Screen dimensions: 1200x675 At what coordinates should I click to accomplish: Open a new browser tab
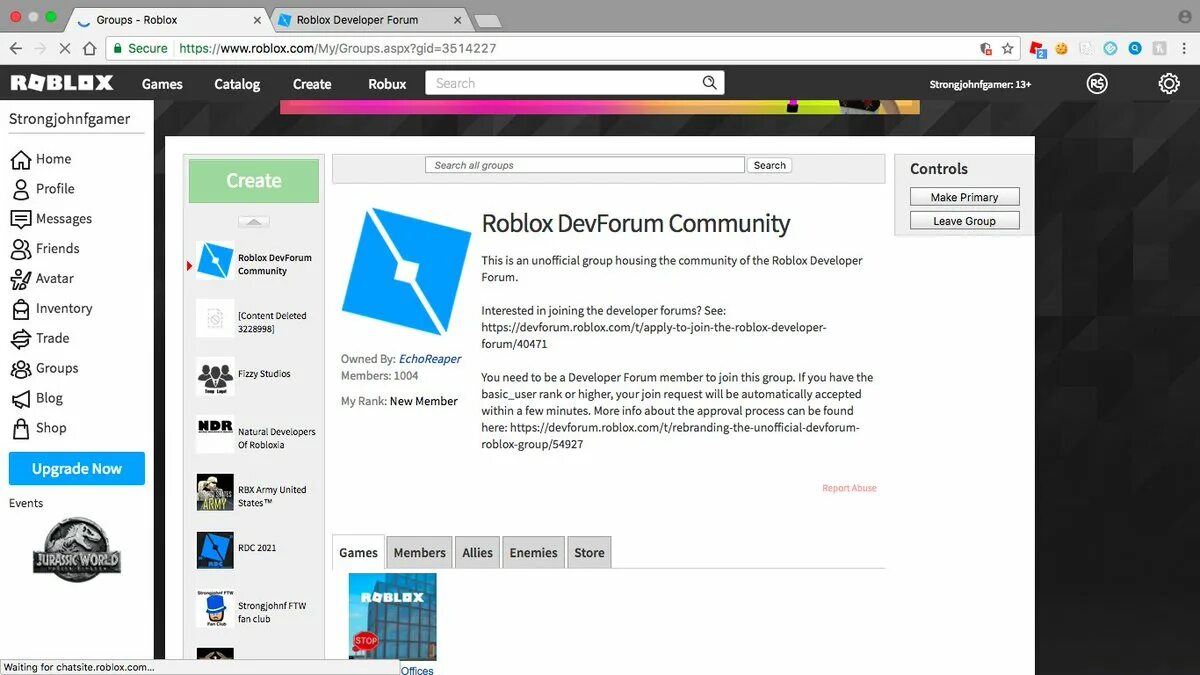(487, 20)
